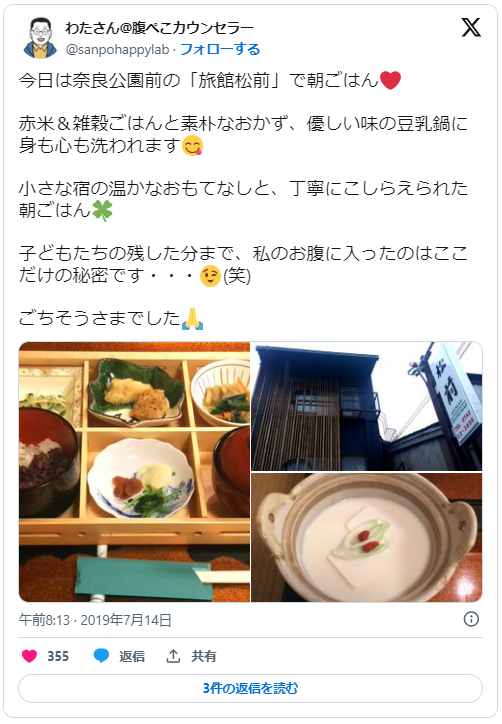Image resolution: width=502 pixels, height=724 pixels.
Task: Click the cartoon profile avatar
Action: pyautogui.click(x=40, y=38)
